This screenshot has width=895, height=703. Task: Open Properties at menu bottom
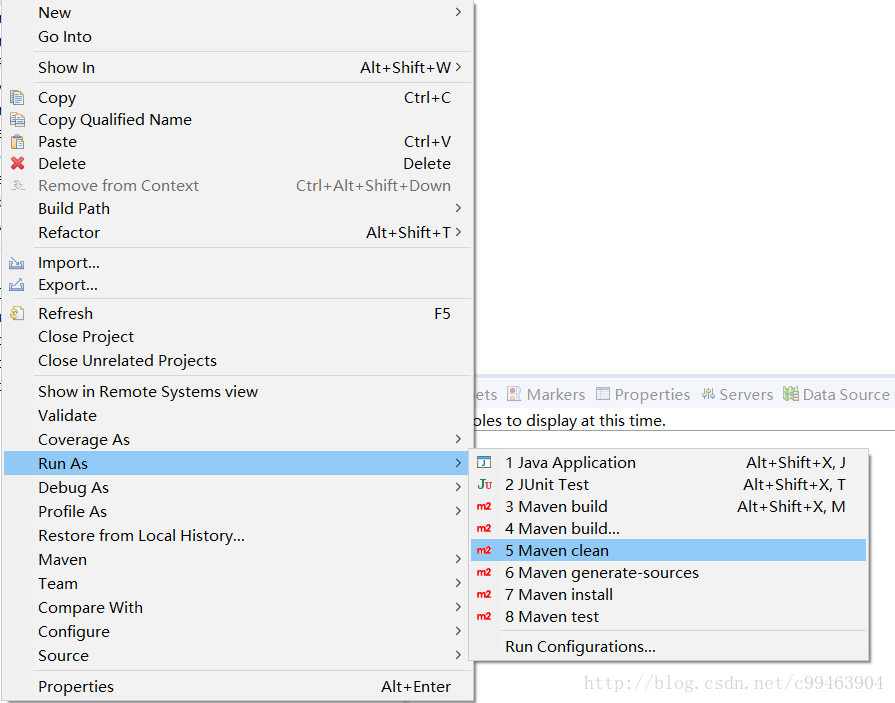(237, 686)
